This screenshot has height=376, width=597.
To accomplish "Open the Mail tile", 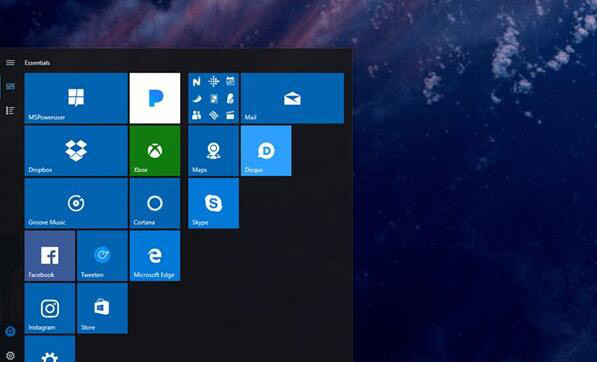I will pos(292,98).
